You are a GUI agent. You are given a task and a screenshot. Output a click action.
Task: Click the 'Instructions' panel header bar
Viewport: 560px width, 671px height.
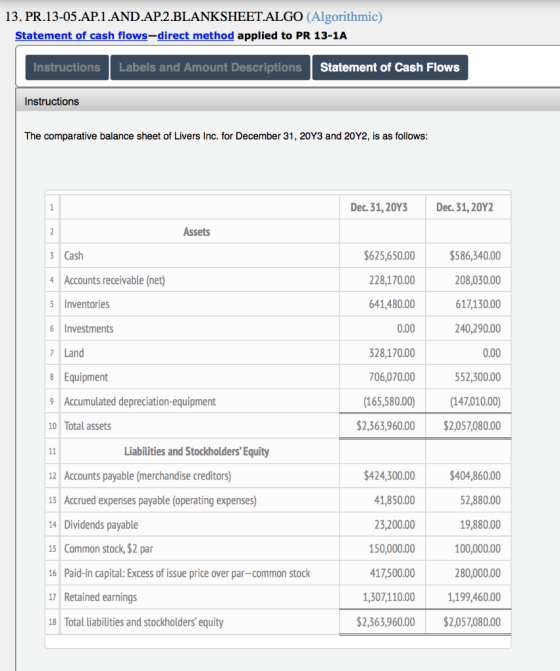point(288,101)
